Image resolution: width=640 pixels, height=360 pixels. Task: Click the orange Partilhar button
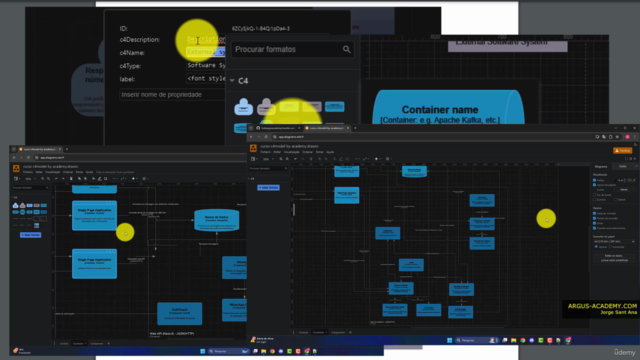(x=622, y=151)
